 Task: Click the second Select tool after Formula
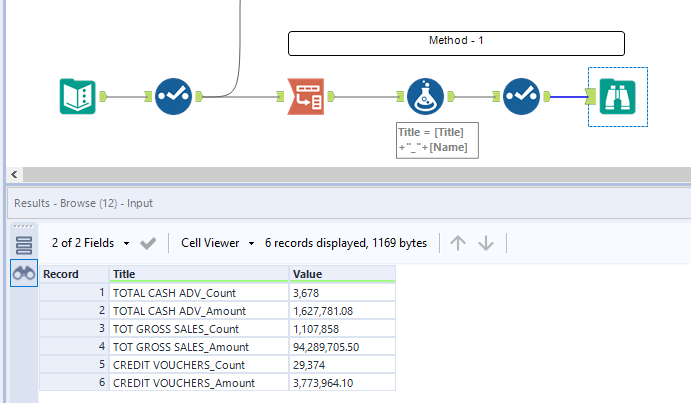pos(521,97)
